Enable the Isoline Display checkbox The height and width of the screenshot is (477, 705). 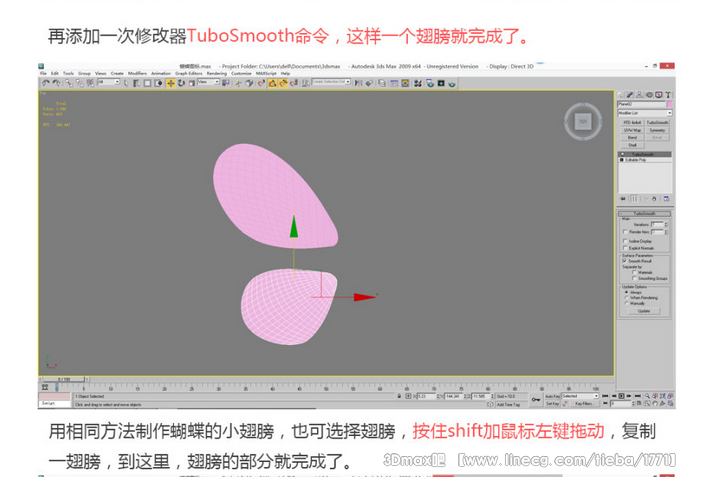click(625, 241)
